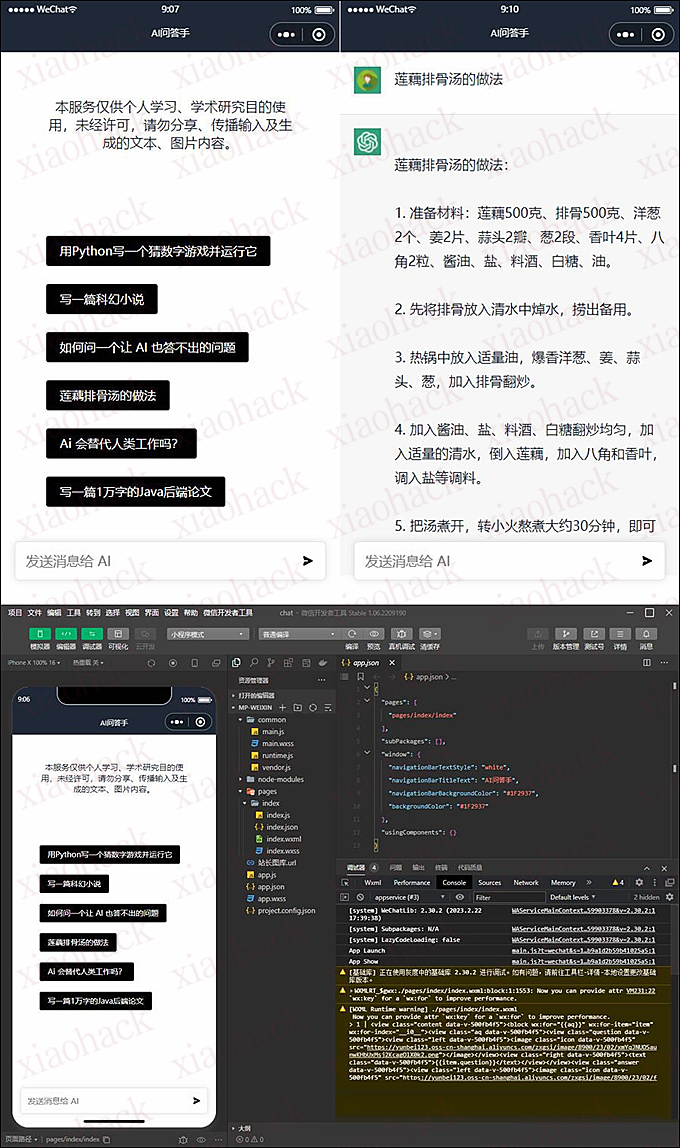Click the 编译 compile refresh icon
This screenshot has width=680, height=1148.
point(352,633)
